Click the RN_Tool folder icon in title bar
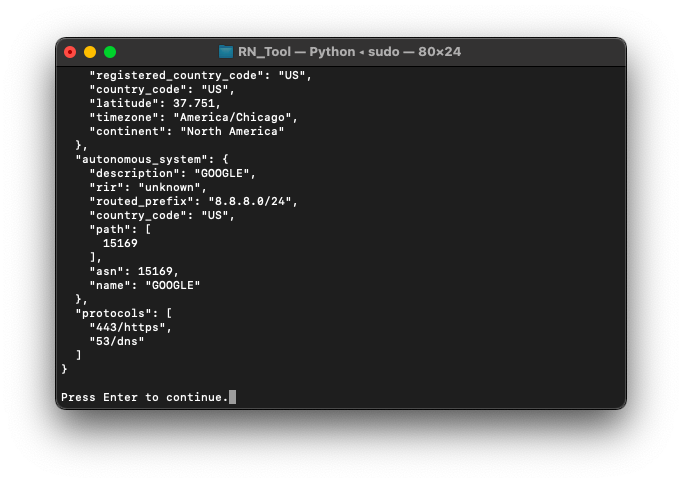This screenshot has width=682, height=483. [226, 52]
